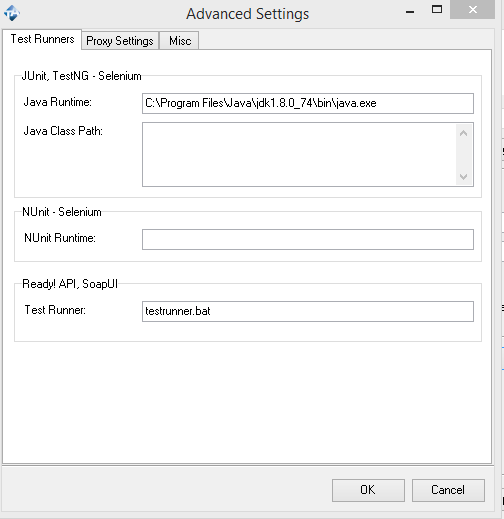Click the Class Path scroll up arrow
Image resolution: width=504 pixels, height=519 pixels.
coord(463,133)
